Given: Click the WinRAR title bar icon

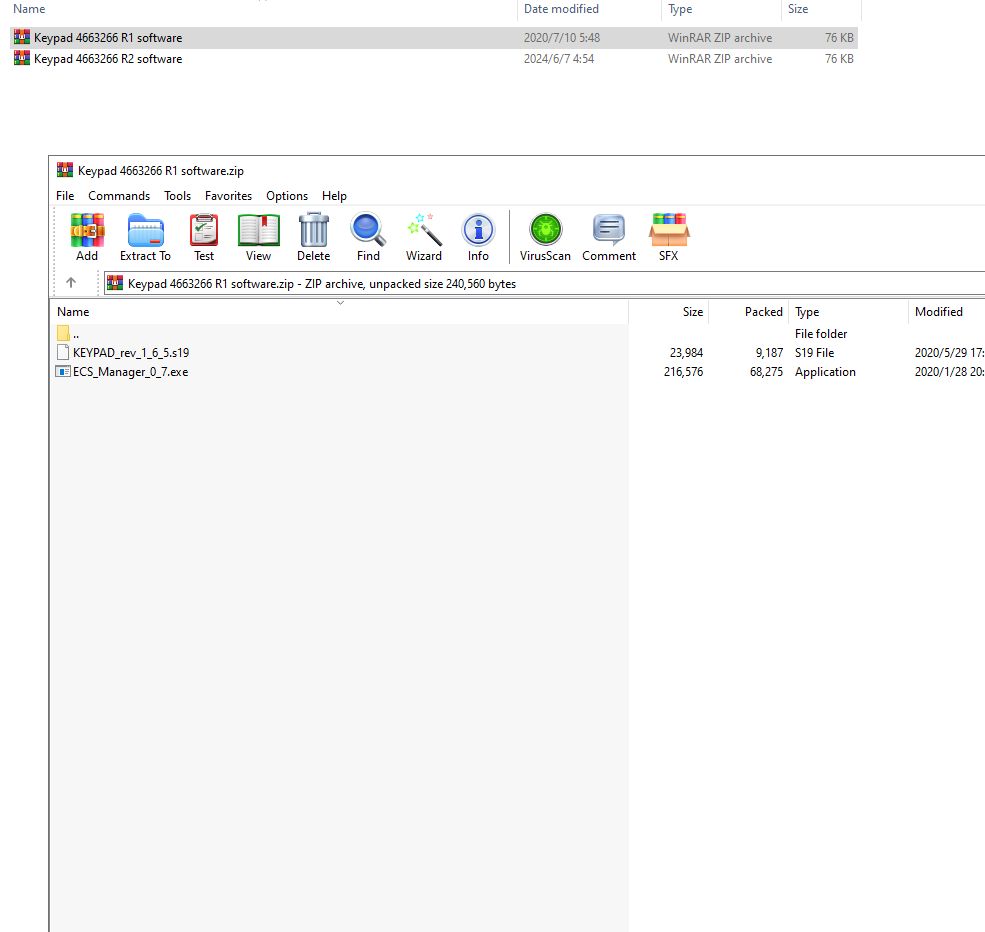Looking at the screenshot, I should pos(65,170).
